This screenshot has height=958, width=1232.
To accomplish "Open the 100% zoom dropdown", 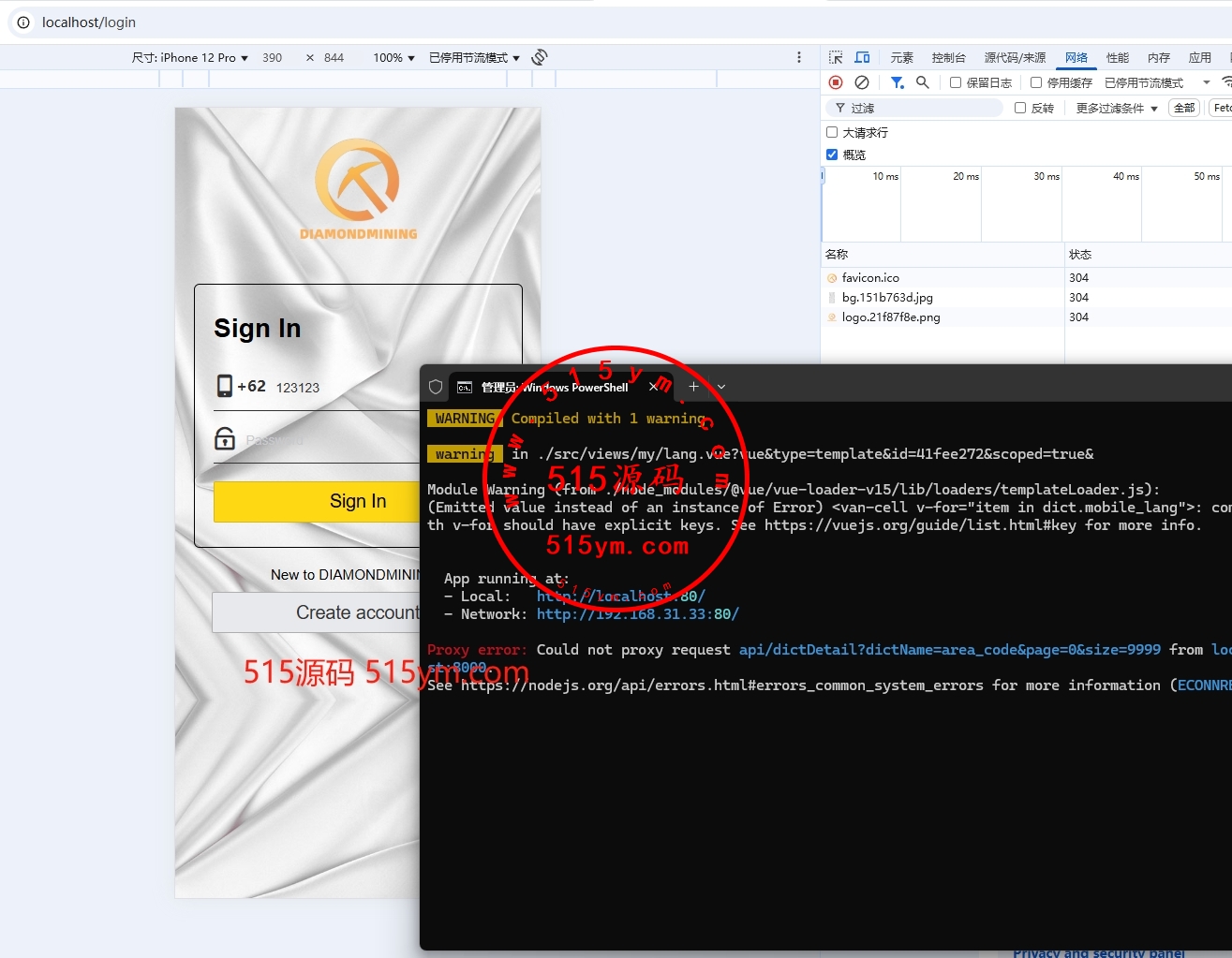I will 393,57.
